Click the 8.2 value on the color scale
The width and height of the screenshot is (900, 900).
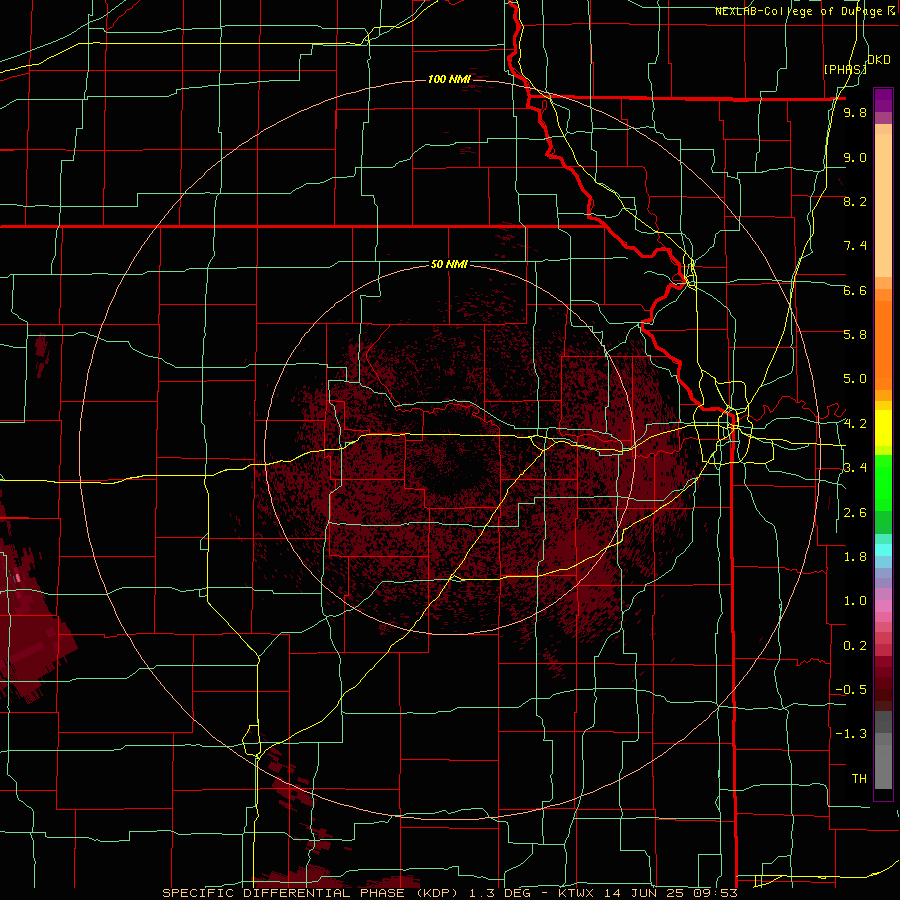coord(855,201)
